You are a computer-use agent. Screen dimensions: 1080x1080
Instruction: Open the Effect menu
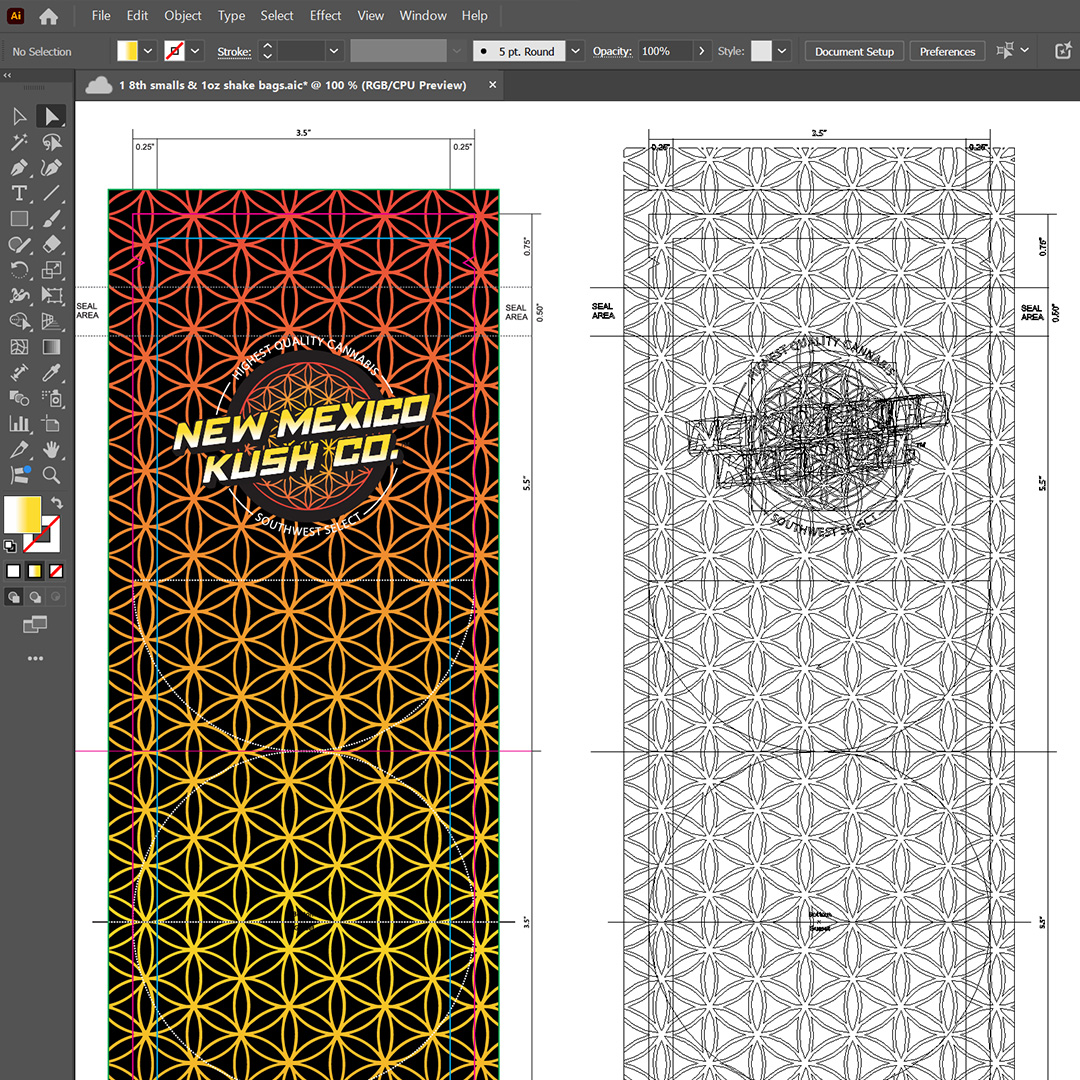(x=325, y=16)
